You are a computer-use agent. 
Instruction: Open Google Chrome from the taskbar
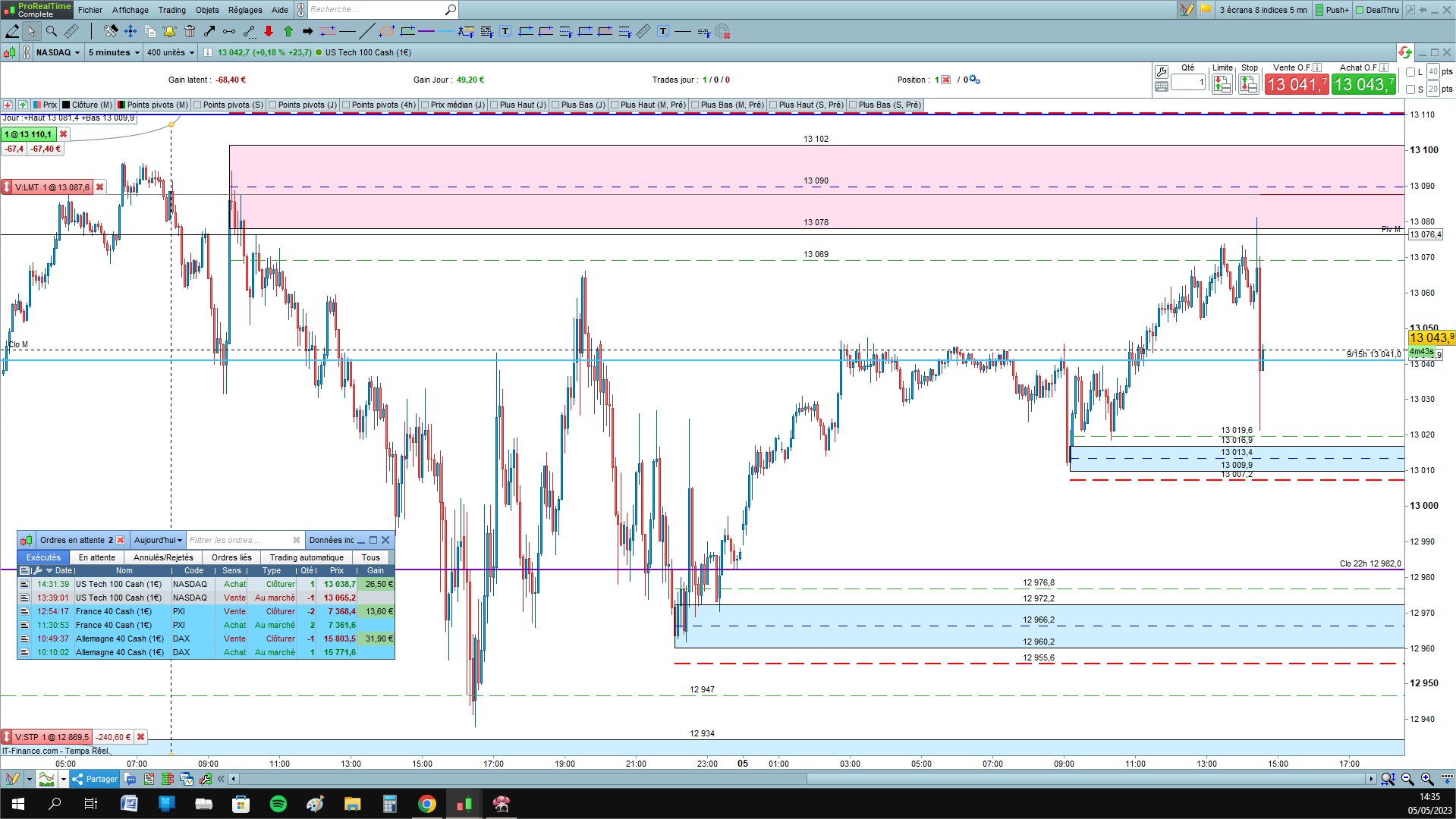[427, 804]
